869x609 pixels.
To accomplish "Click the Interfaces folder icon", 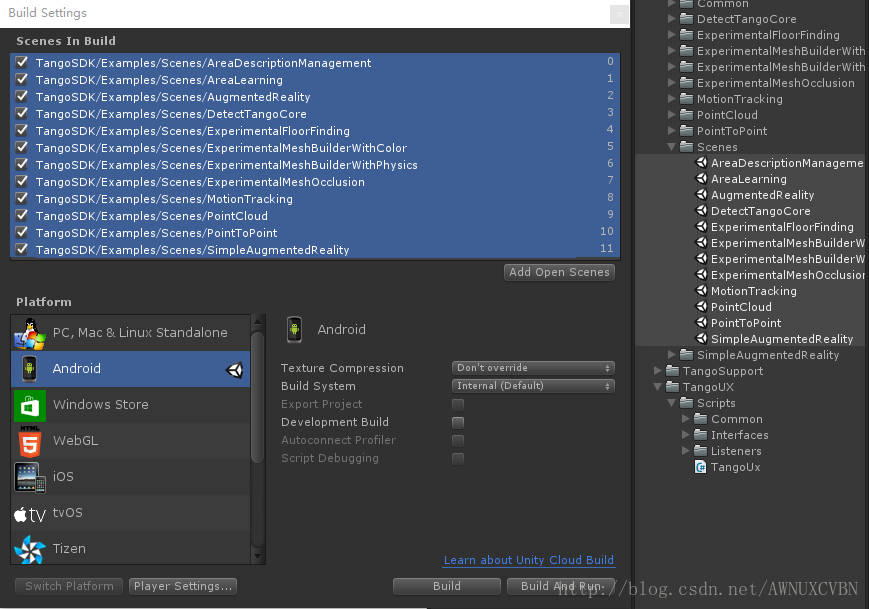I will point(701,435).
